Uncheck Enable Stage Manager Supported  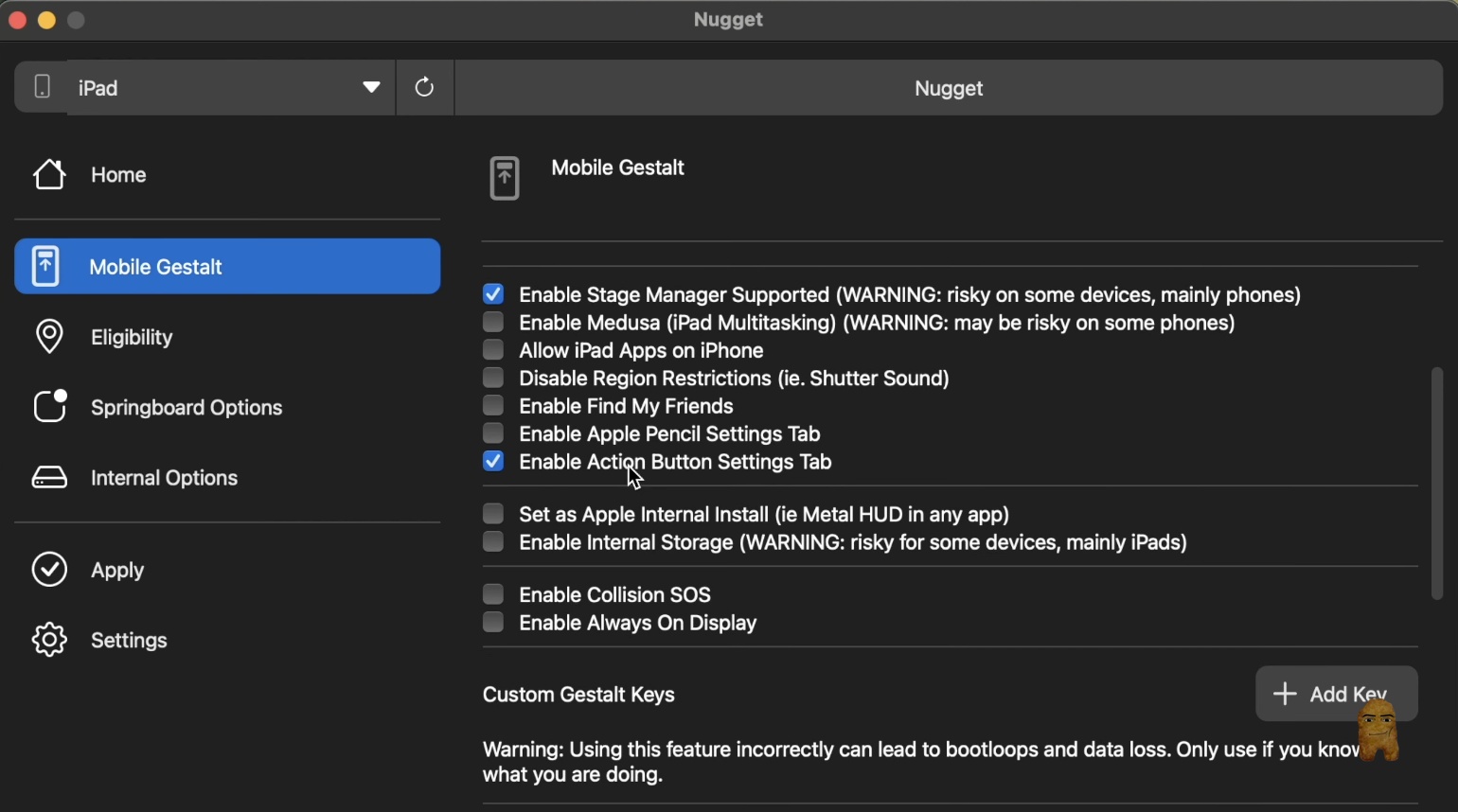coord(493,294)
